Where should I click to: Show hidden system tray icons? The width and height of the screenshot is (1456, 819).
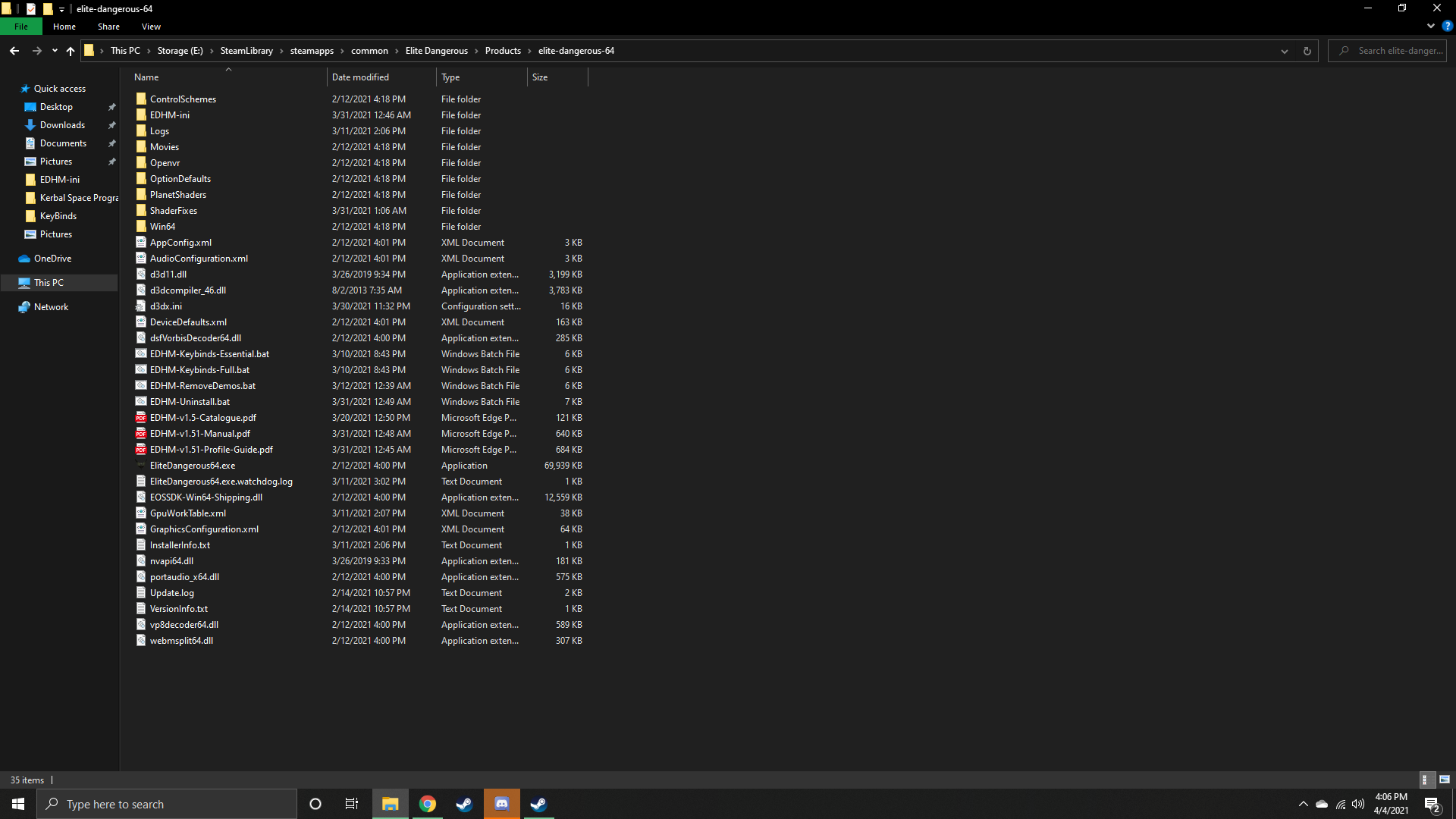click(1303, 804)
